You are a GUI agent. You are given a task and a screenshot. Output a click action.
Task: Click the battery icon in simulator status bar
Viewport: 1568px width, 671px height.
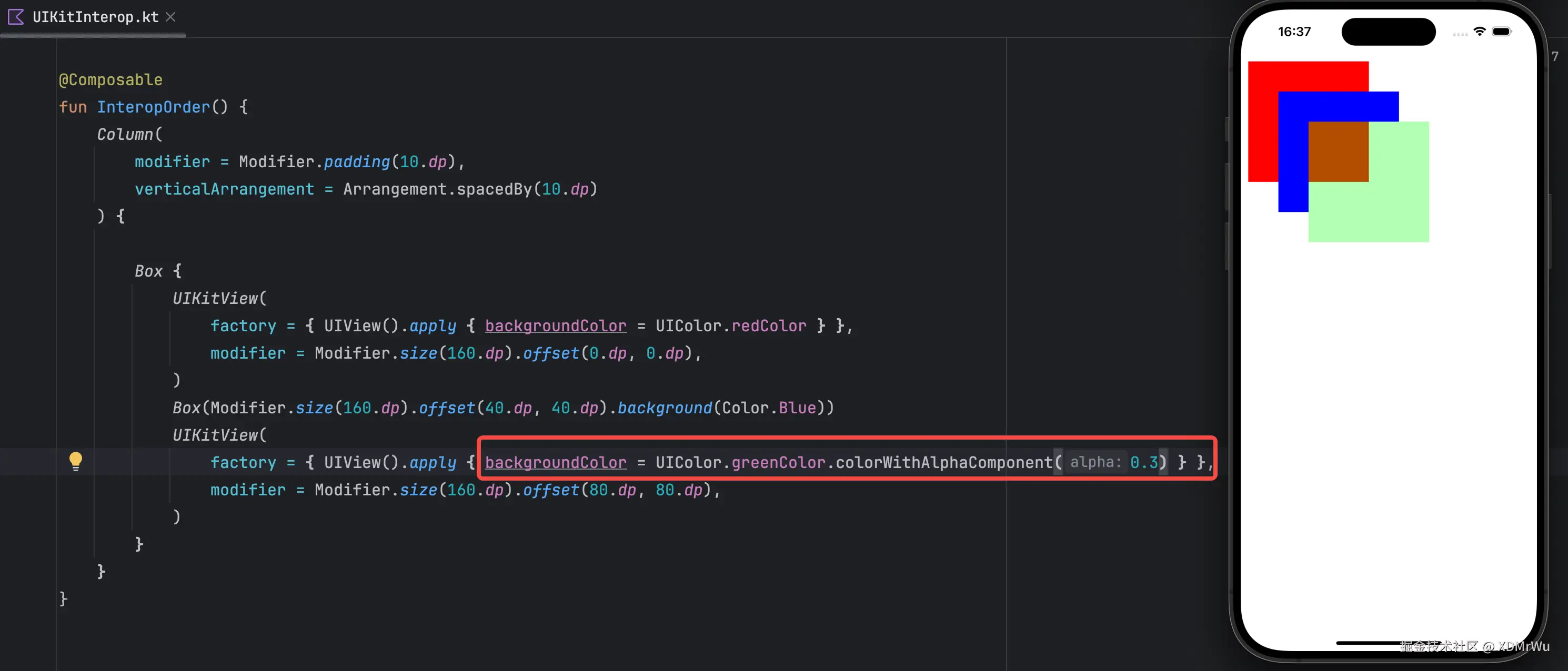click(1502, 32)
